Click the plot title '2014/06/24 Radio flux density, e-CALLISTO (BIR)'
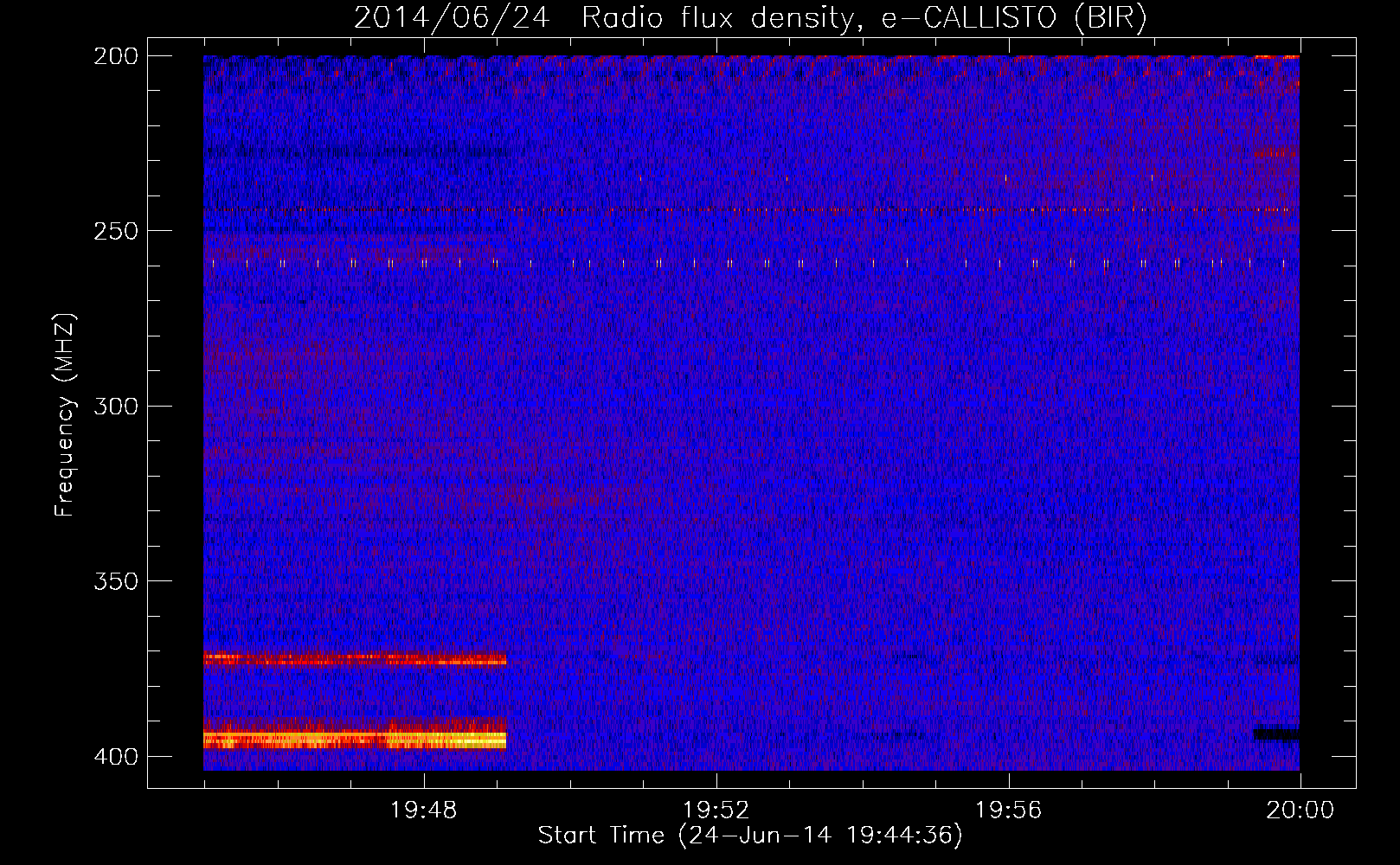This screenshot has width=1400, height=865. (x=750, y=17)
